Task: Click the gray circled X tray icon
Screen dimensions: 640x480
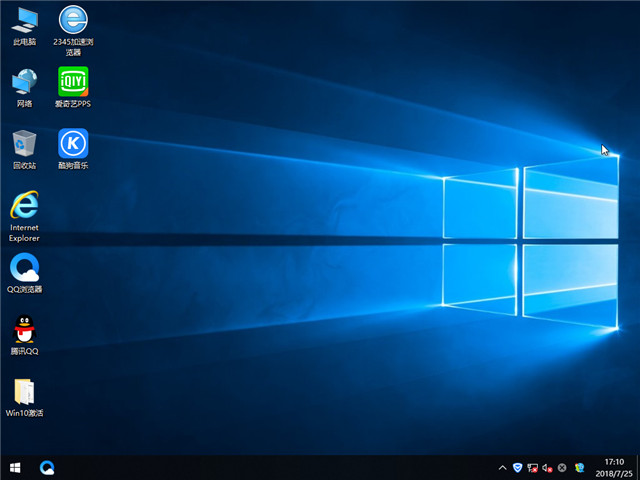Action: [562, 467]
